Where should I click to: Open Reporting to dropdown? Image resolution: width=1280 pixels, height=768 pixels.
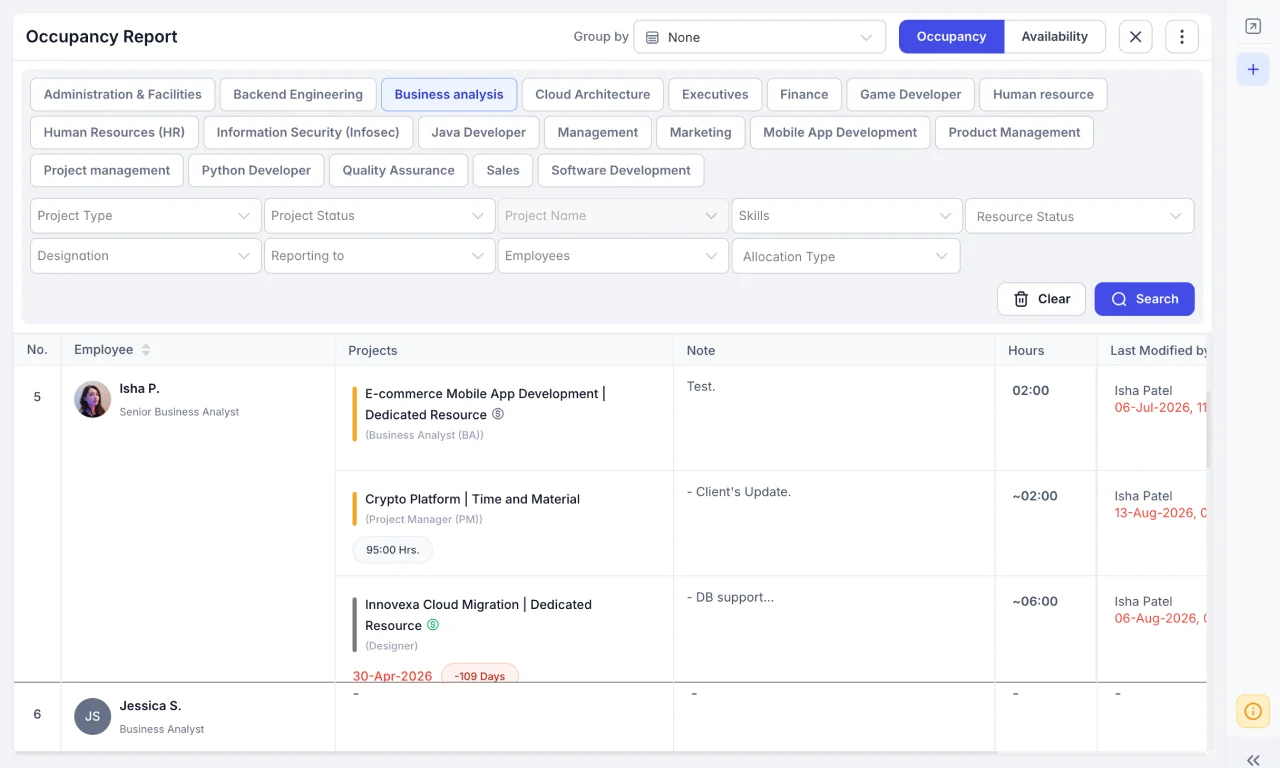pos(379,256)
